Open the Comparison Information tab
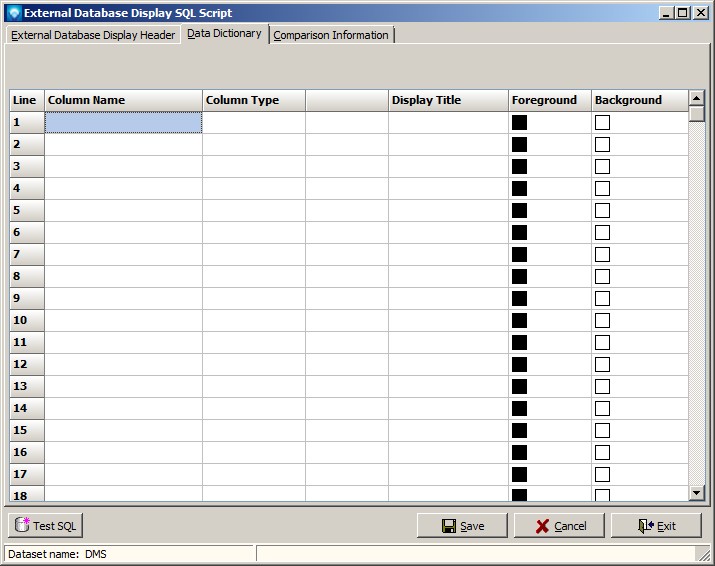Viewport: 715px width, 566px height. [x=330, y=35]
